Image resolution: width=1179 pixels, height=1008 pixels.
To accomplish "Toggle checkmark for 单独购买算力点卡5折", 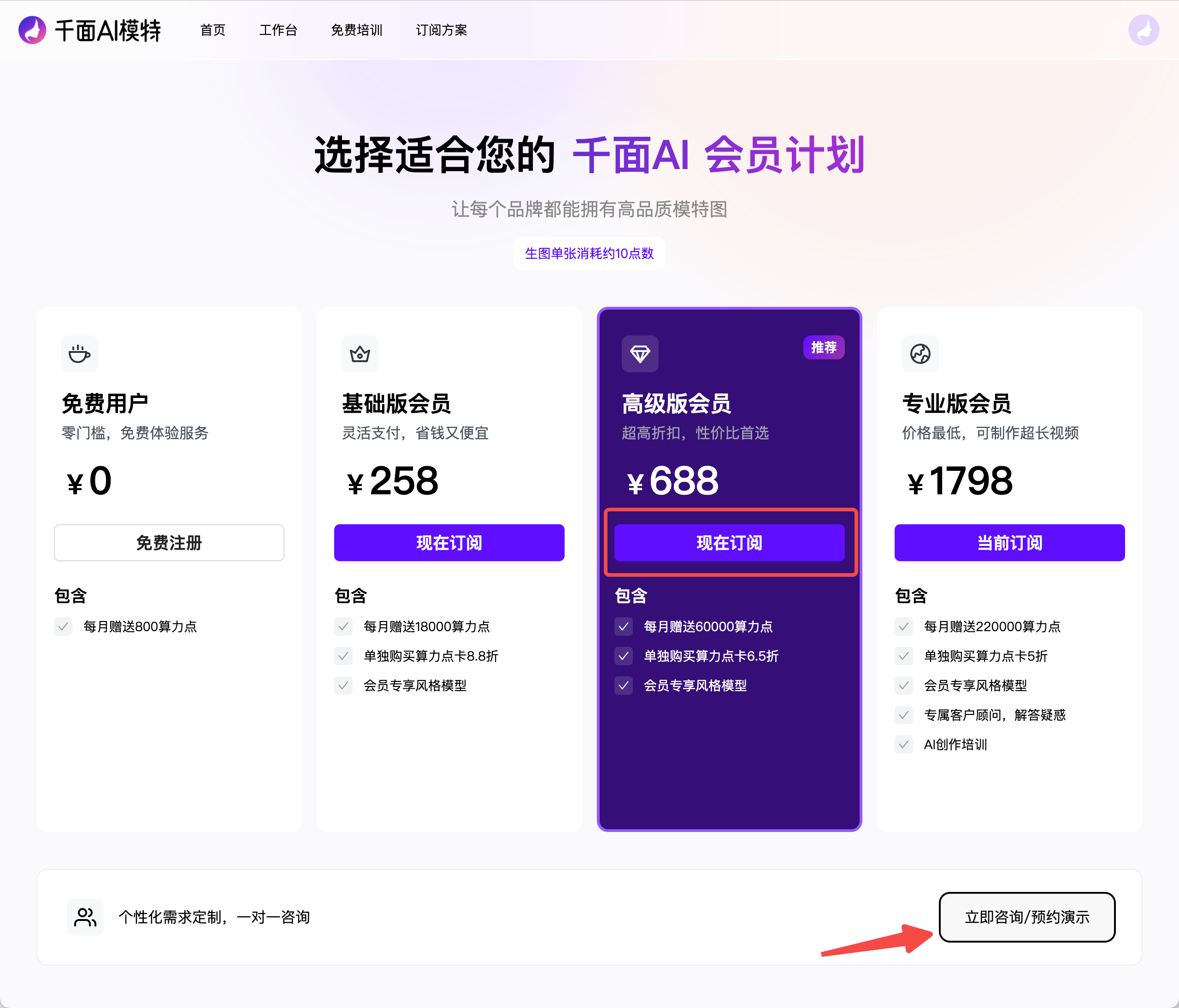I will click(903, 656).
